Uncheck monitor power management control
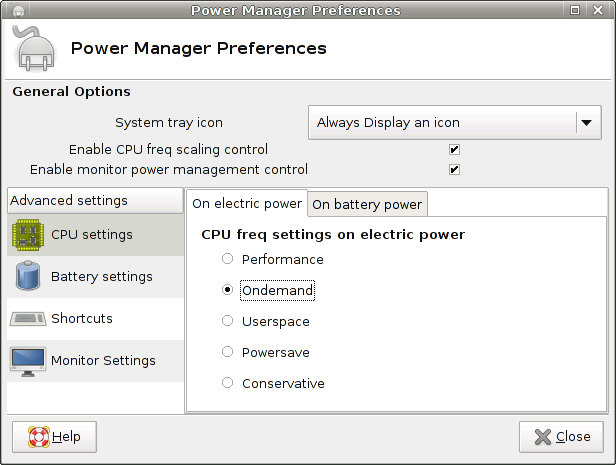Viewport: 616px width, 465px height. click(454, 170)
